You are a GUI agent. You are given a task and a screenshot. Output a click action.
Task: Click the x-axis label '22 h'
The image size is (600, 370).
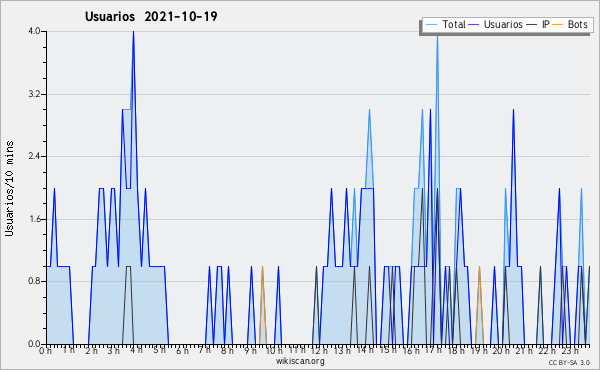[x=546, y=351]
